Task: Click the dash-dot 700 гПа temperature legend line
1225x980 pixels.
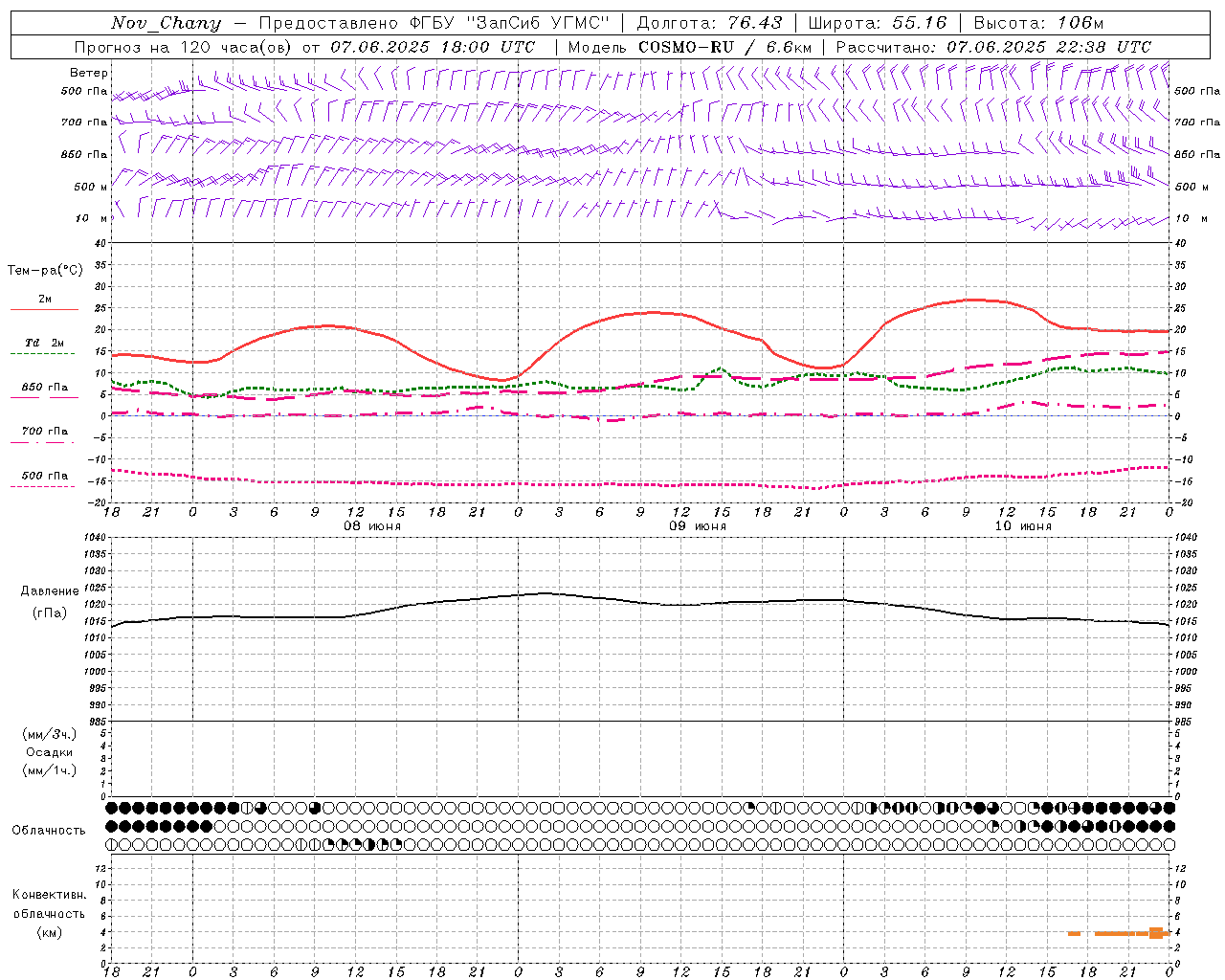Action: point(42,442)
